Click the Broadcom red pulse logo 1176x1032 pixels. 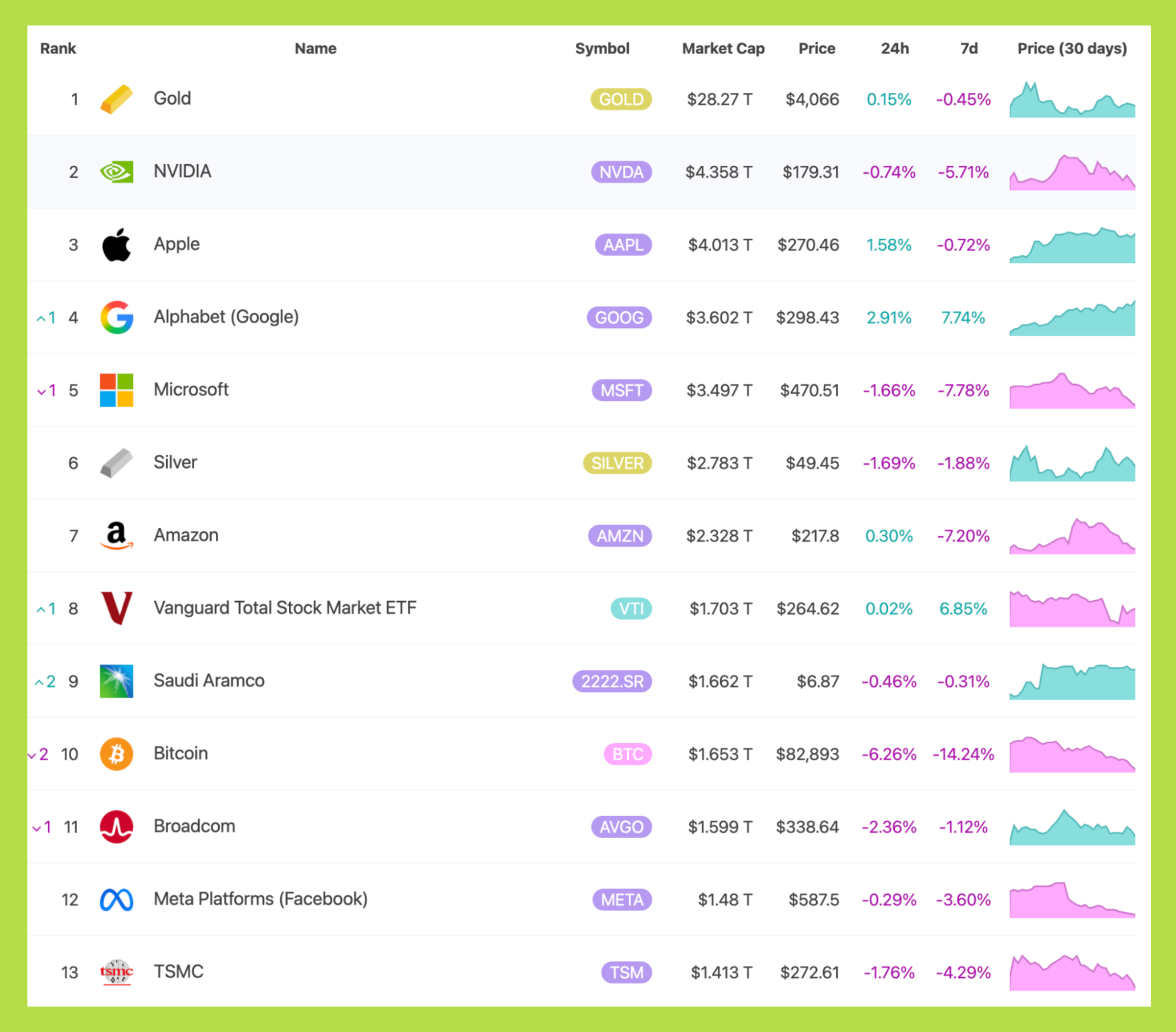pos(116,827)
